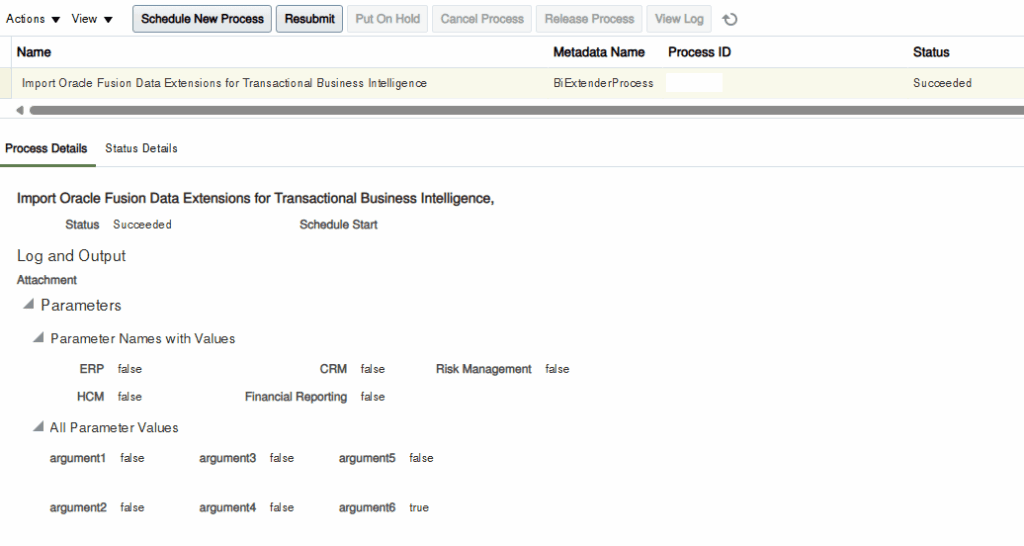Open the View menu
This screenshot has width=1024, height=546.
tap(92, 19)
